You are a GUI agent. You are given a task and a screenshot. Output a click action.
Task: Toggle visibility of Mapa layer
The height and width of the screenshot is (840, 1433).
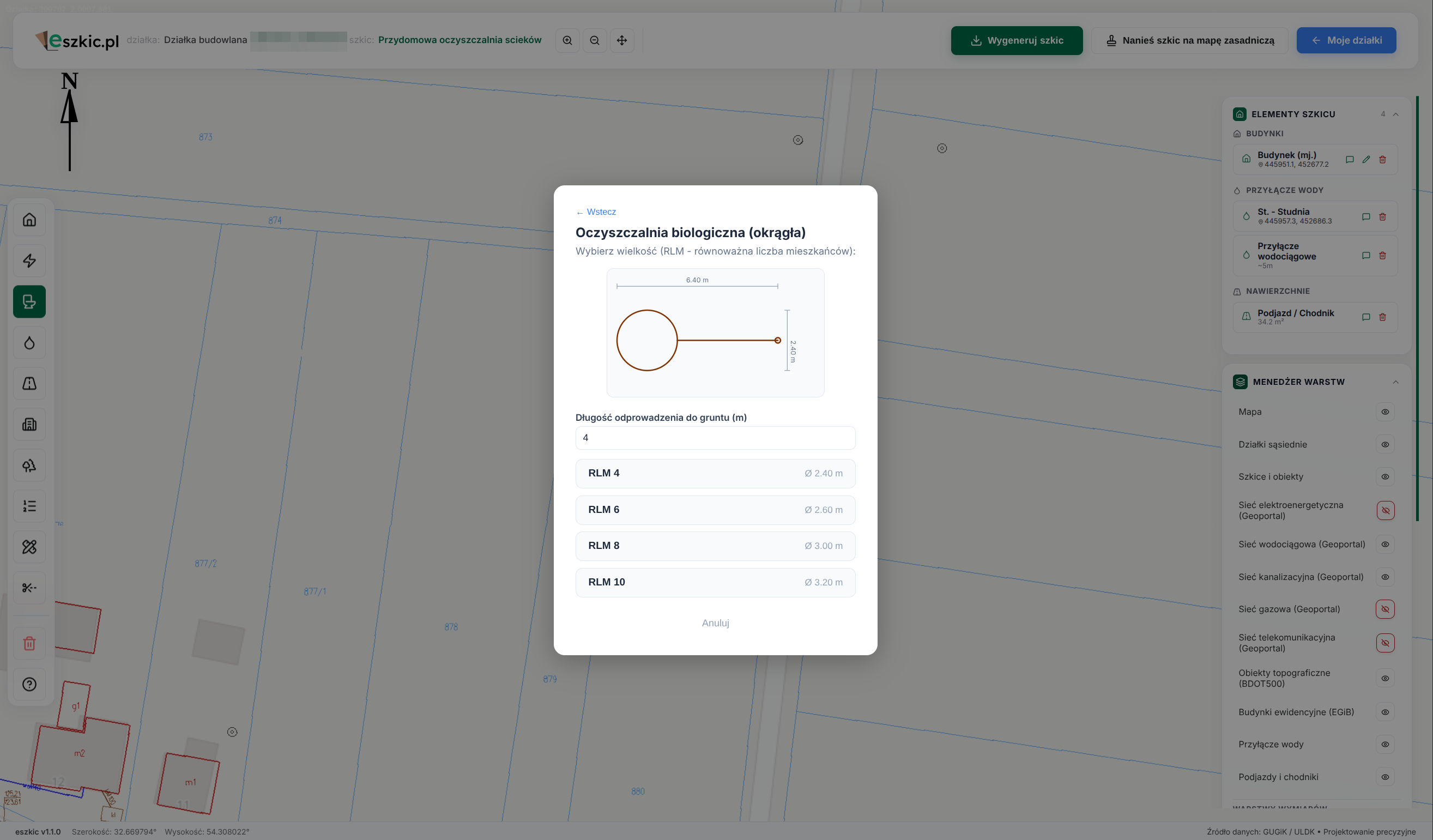click(1386, 412)
